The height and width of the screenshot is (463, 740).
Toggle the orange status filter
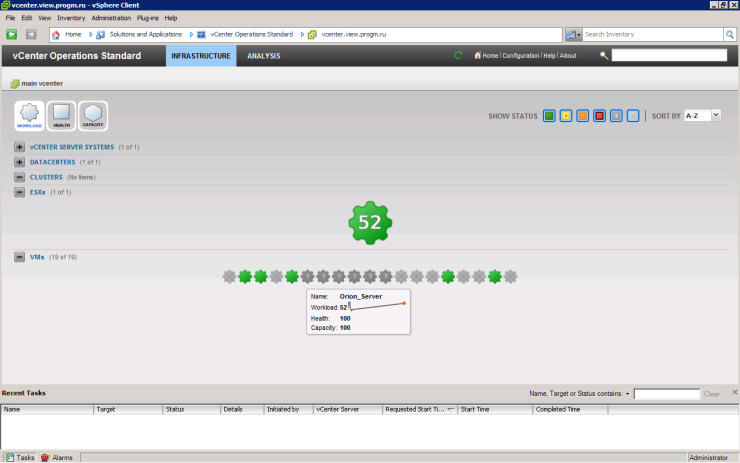582,116
